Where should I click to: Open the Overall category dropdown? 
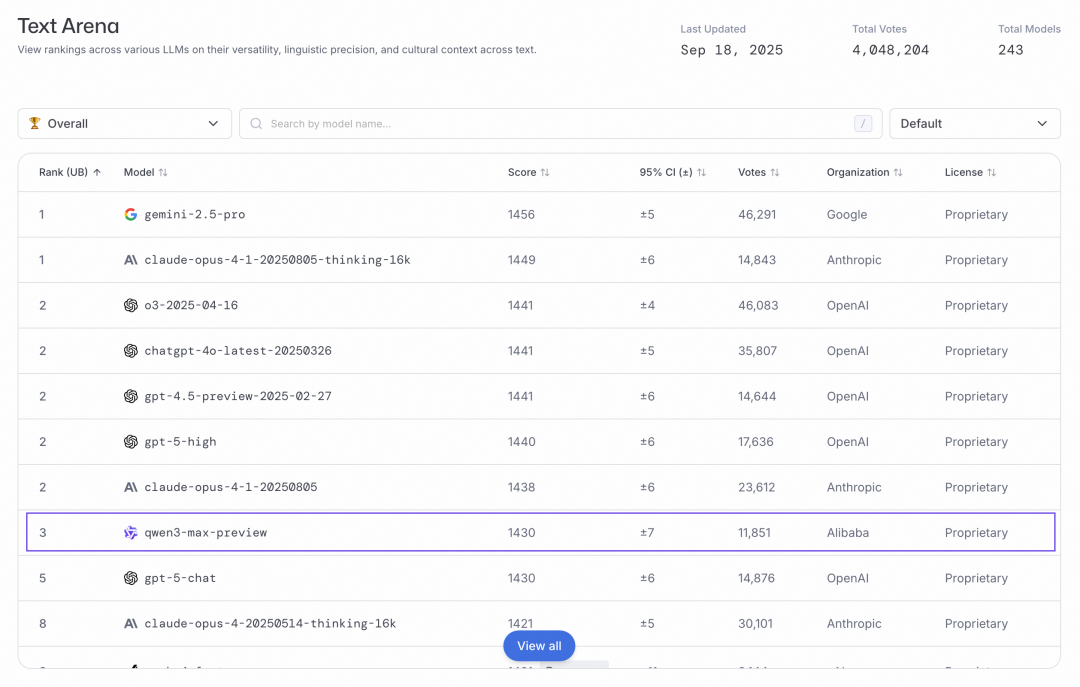(x=124, y=124)
